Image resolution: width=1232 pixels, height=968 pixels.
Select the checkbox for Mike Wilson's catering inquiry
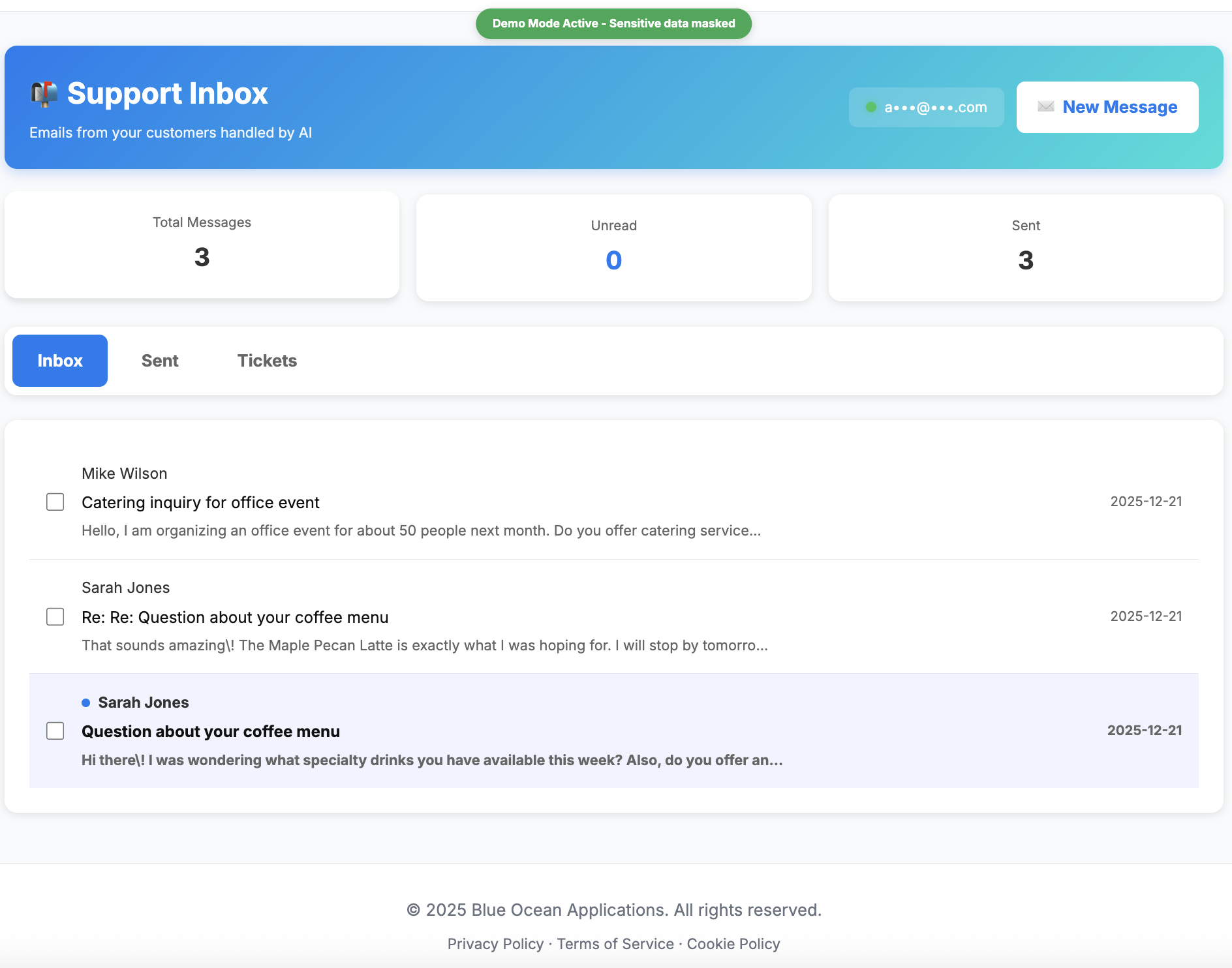[x=55, y=502]
